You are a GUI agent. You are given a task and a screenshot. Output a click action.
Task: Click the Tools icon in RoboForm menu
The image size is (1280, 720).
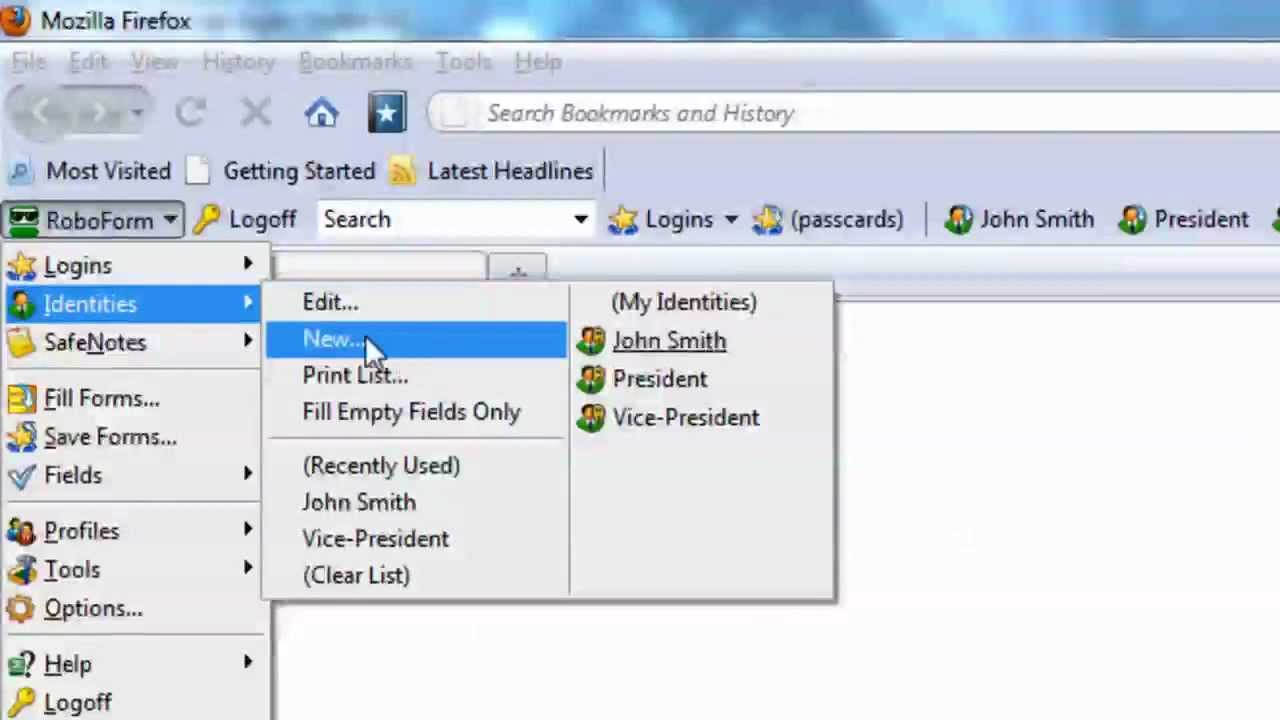[x=21, y=570]
